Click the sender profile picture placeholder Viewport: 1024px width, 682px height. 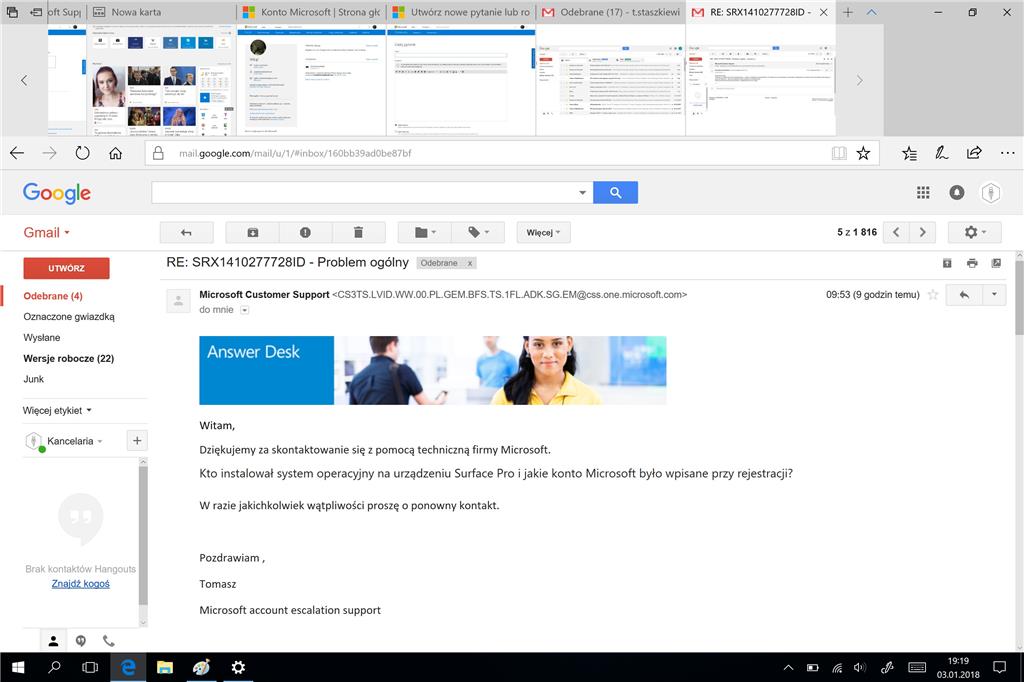(178, 301)
